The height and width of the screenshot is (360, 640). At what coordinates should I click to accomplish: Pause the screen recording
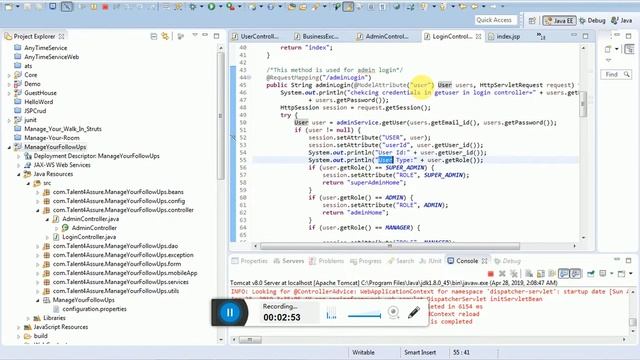[x=229, y=313]
